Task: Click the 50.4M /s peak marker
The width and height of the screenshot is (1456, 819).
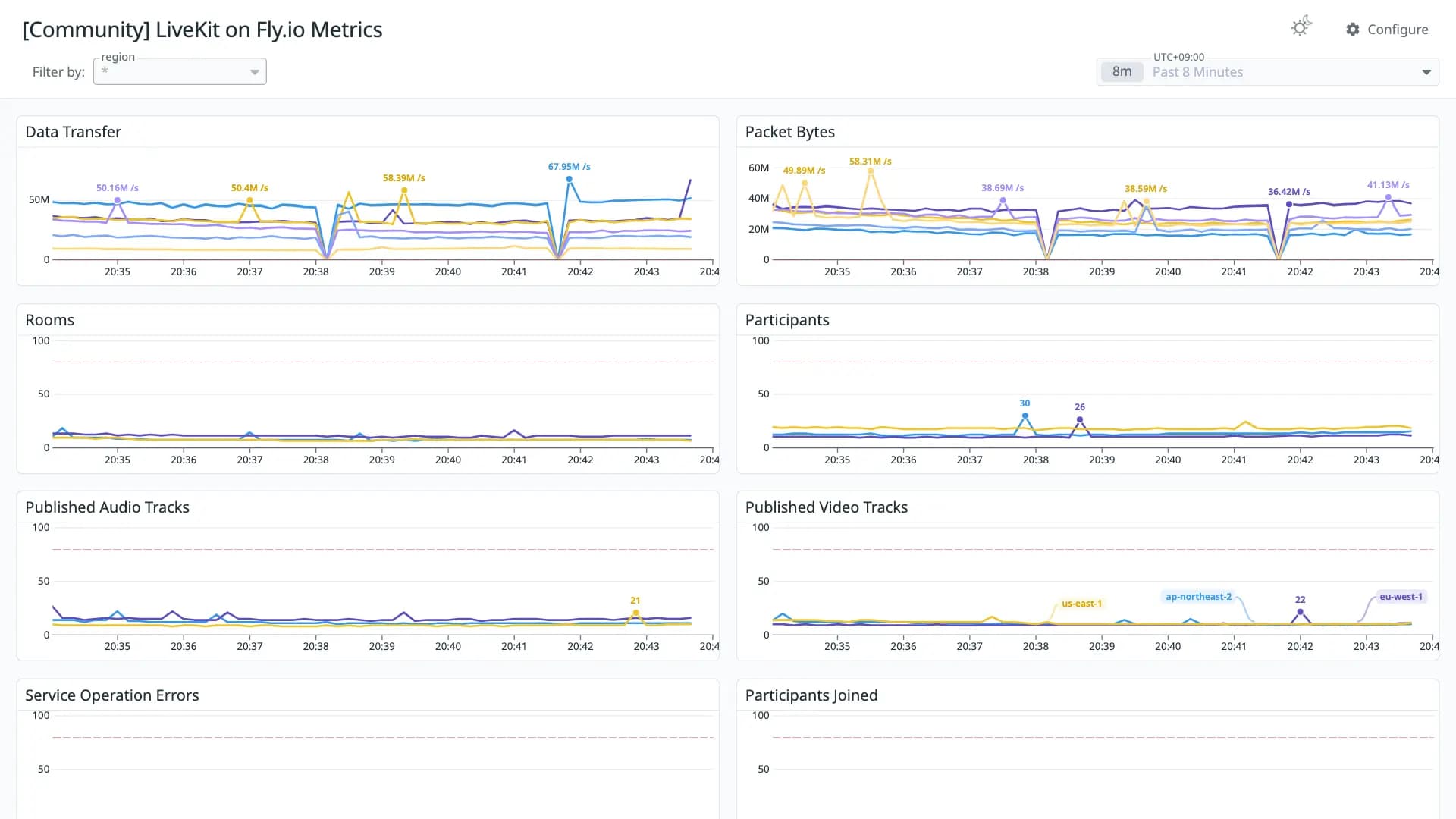Action: coord(249,200)
